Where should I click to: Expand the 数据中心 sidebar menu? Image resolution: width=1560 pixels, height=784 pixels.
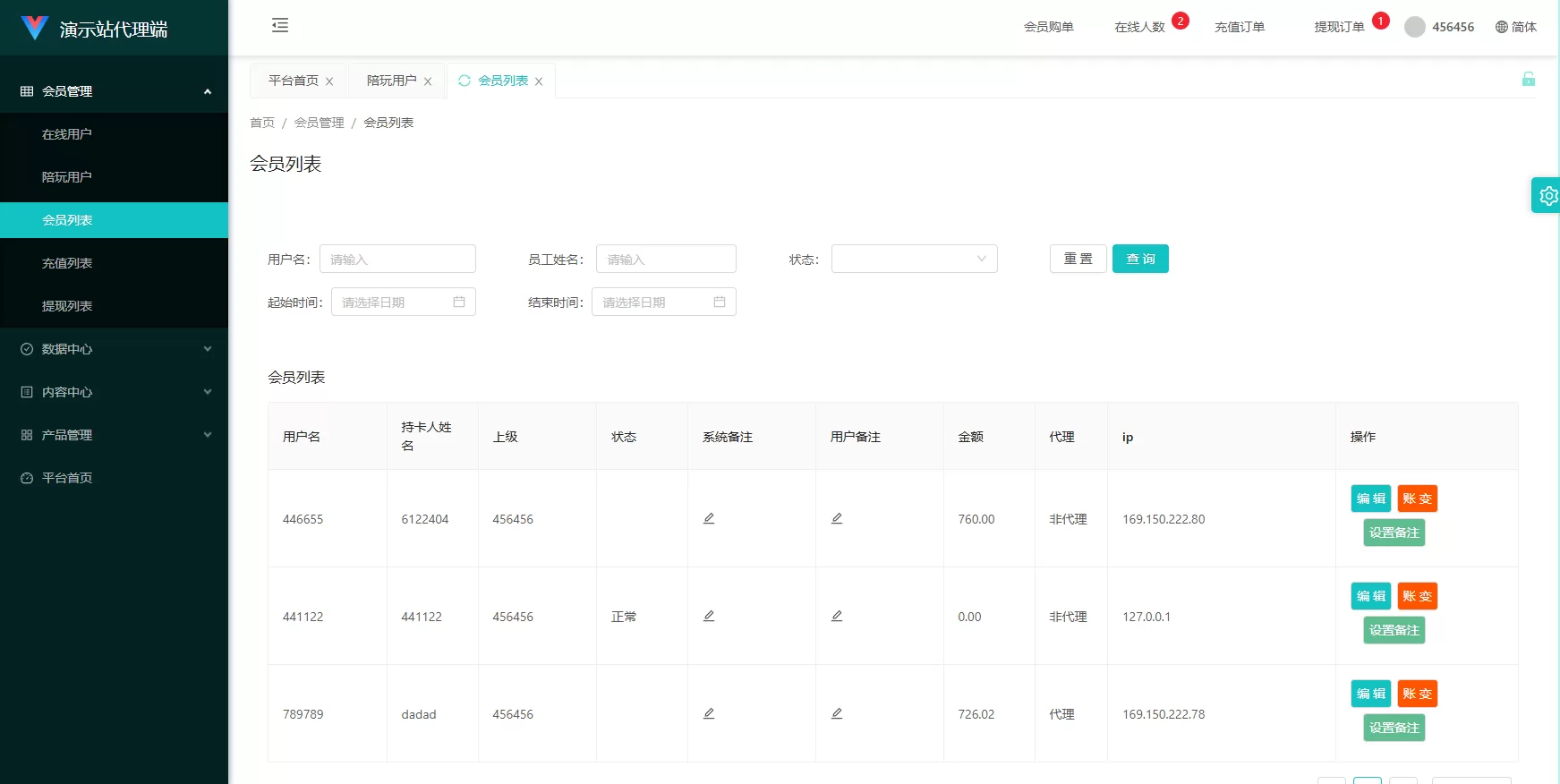[x=115, y=349]
